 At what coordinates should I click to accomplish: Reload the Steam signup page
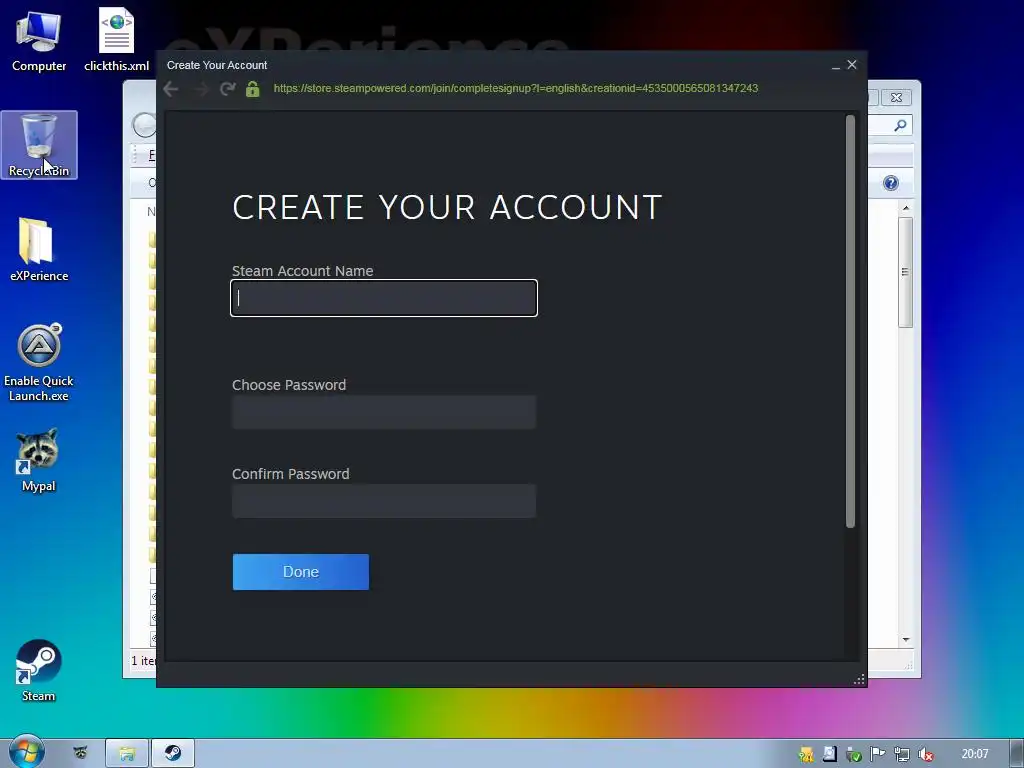pyautogui.click(x=227, y=89)
